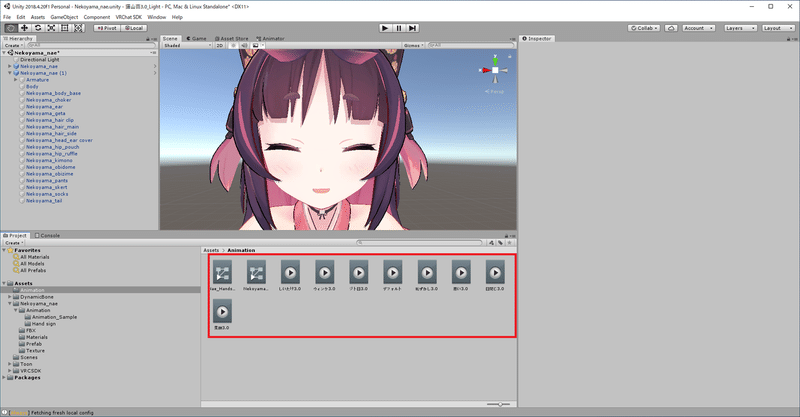Open Project panel Create dropdown
This screenshot has height=417, width=800.
pos(14,243)
